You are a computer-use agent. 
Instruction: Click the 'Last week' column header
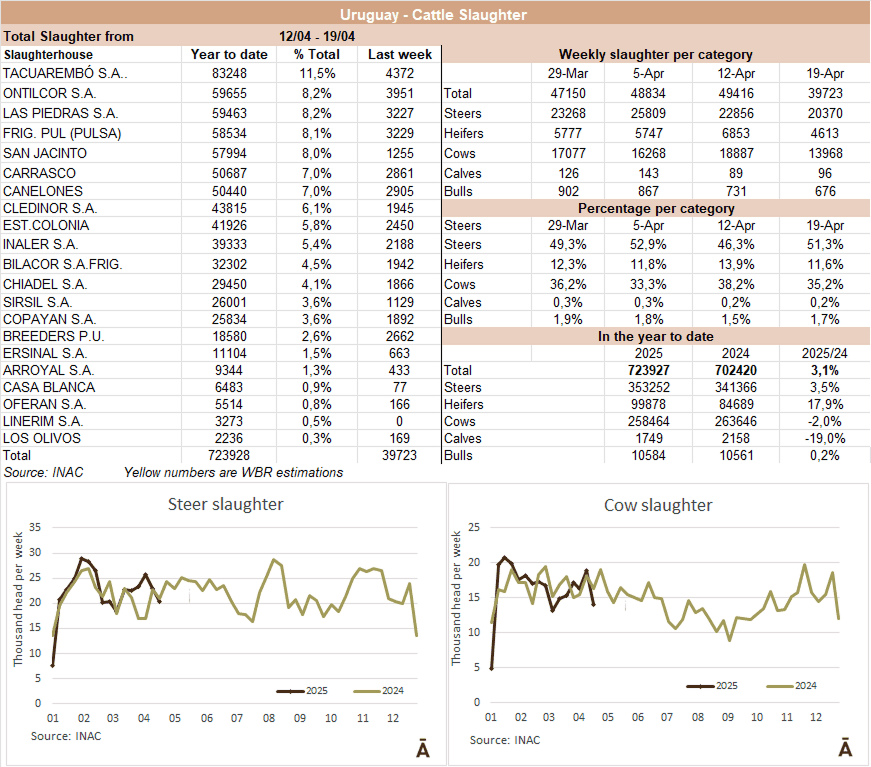(x=399, y=55)
